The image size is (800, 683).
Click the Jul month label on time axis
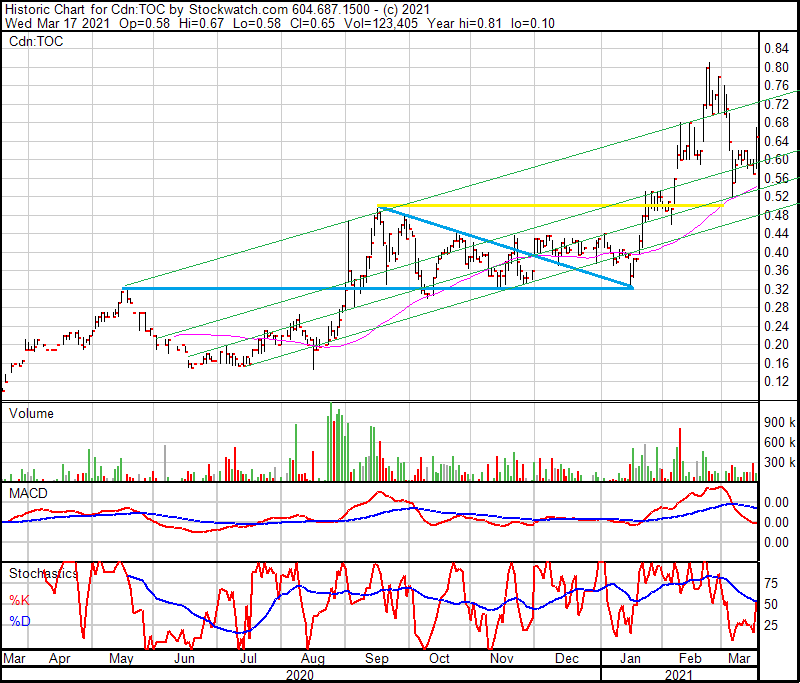[248, 658]
